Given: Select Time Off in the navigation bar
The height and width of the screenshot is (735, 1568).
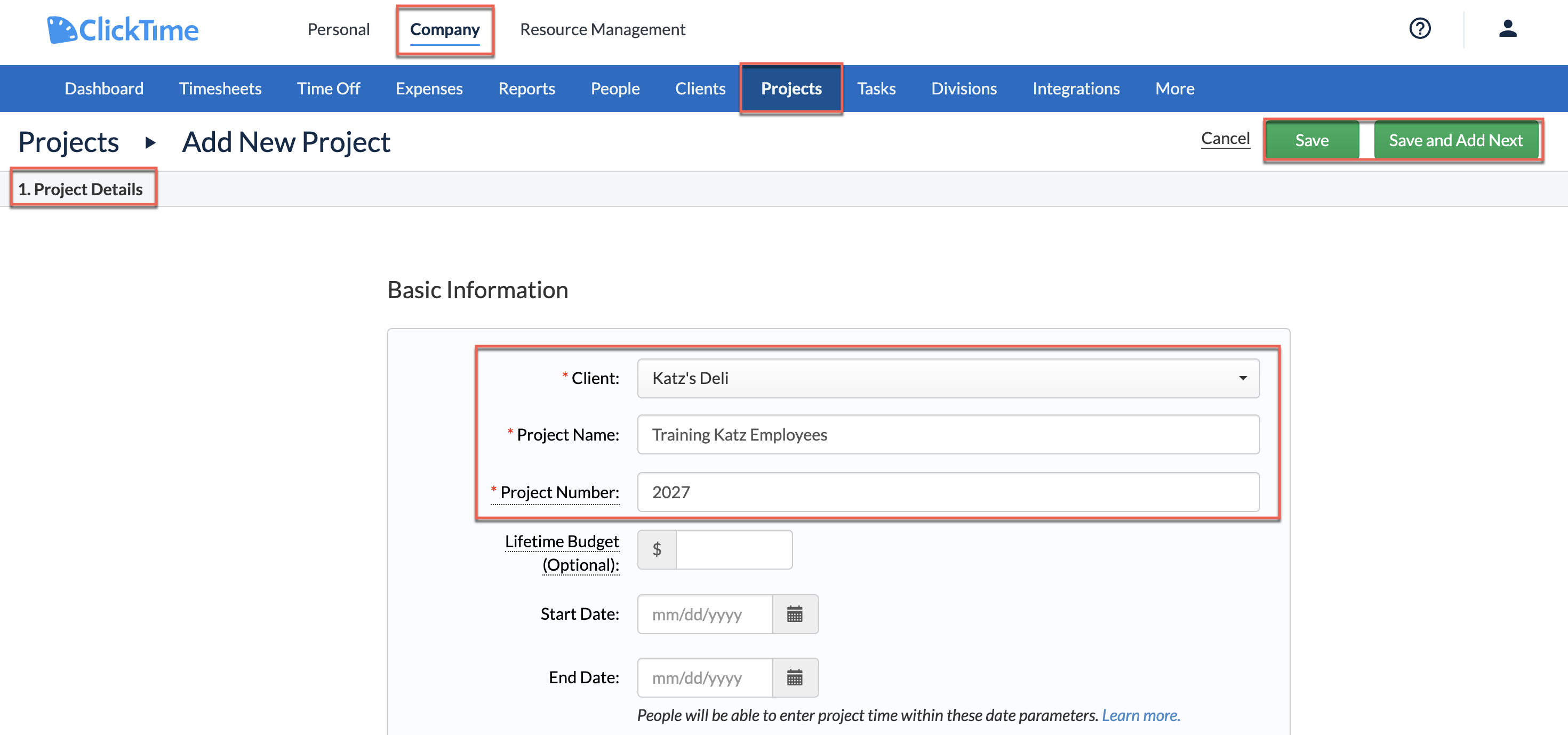Looking at the screenshot, I should click(x=328, y=89).
